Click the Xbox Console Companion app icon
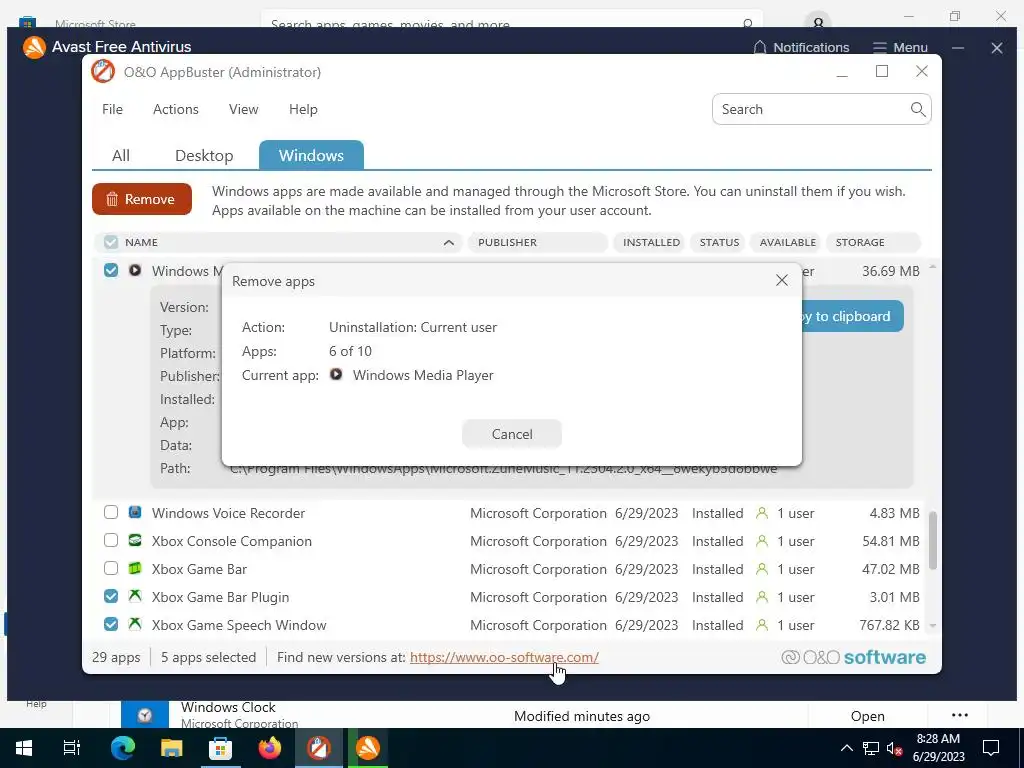The width and height of the screenshot is (1024, 768). point(135,540)
